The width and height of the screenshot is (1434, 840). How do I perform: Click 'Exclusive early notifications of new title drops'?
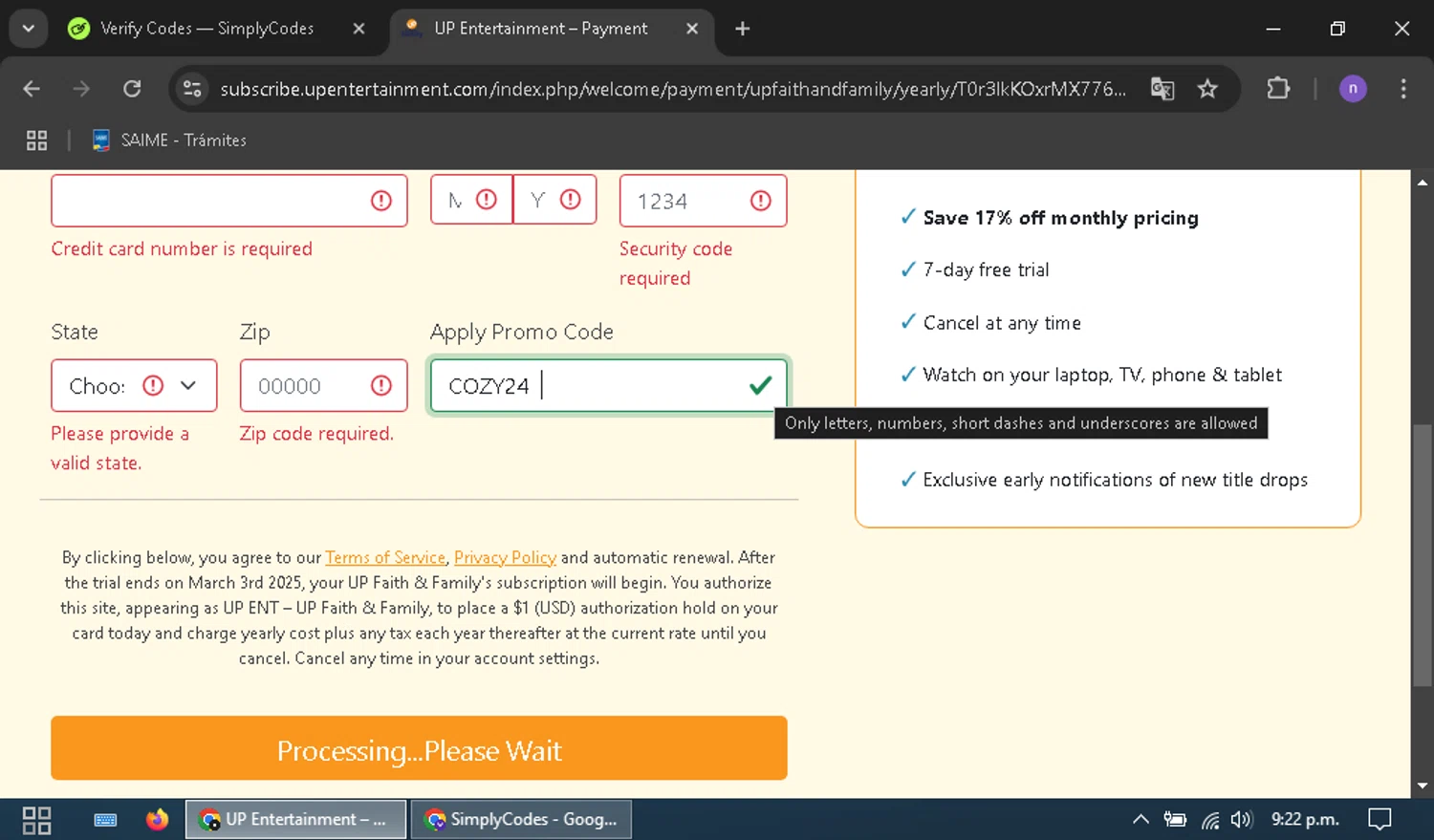coord(1115,480)
